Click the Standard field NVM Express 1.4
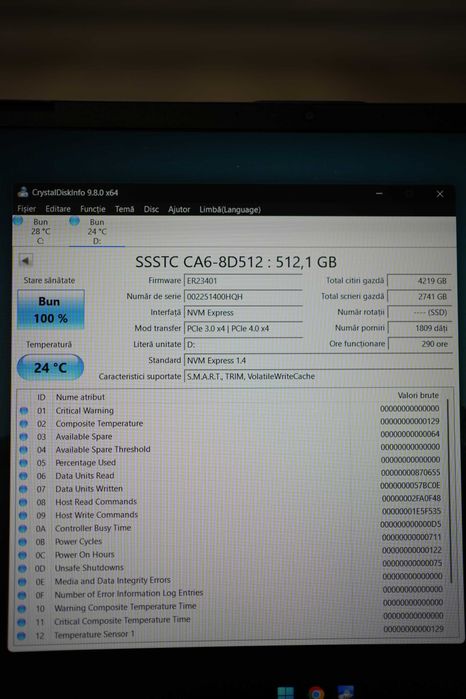This screenshot has height=699, width=466. (318, 360)
